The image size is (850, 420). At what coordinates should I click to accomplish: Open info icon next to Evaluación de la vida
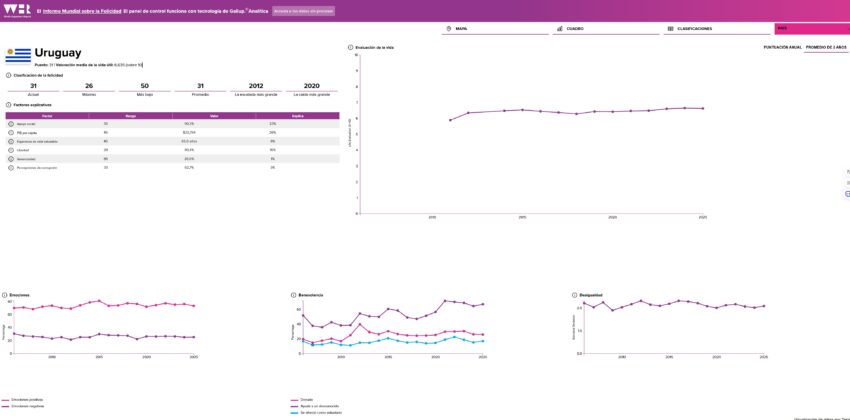(x=350, y=47)
